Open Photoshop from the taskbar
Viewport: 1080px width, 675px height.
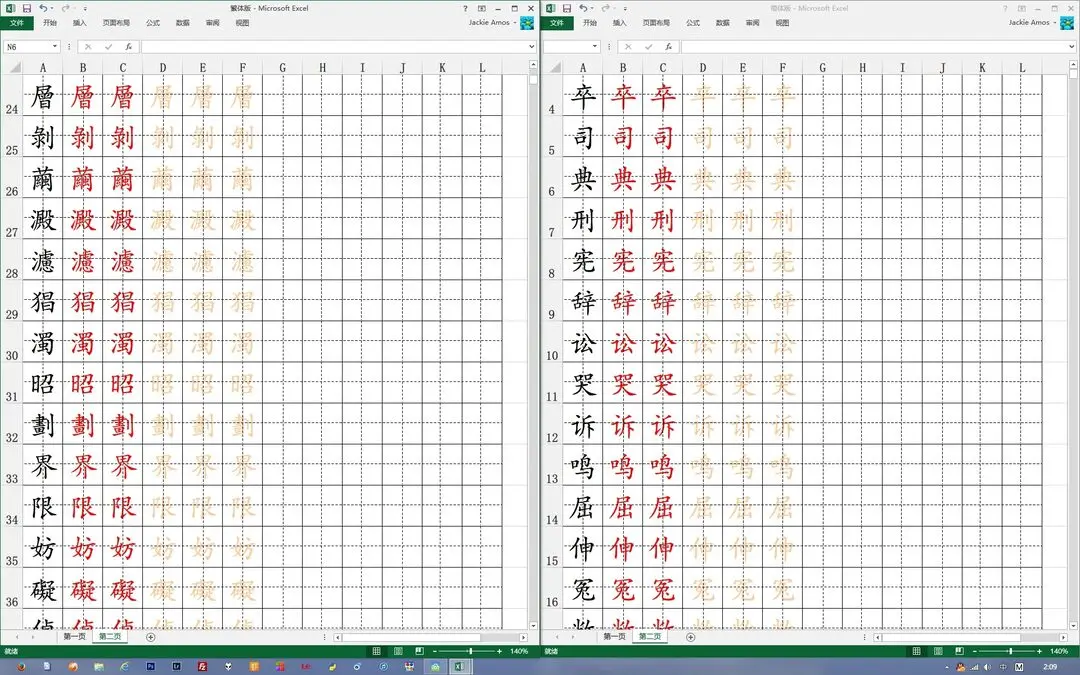pyautogui.click(x=150, y=666)
